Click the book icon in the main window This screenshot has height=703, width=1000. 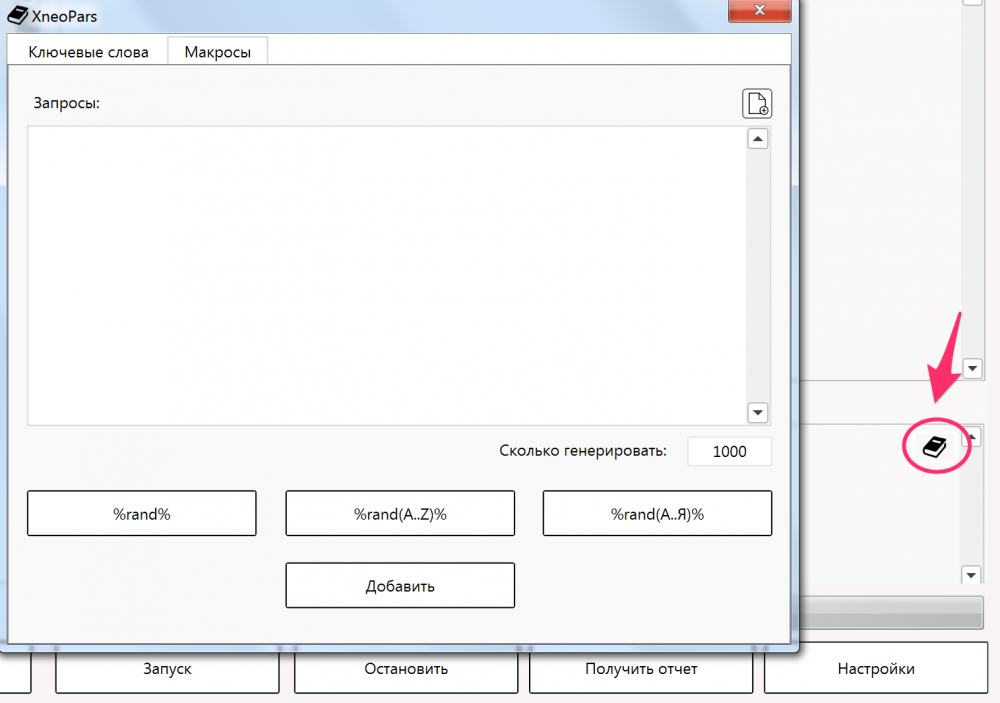tap(935, 446)
